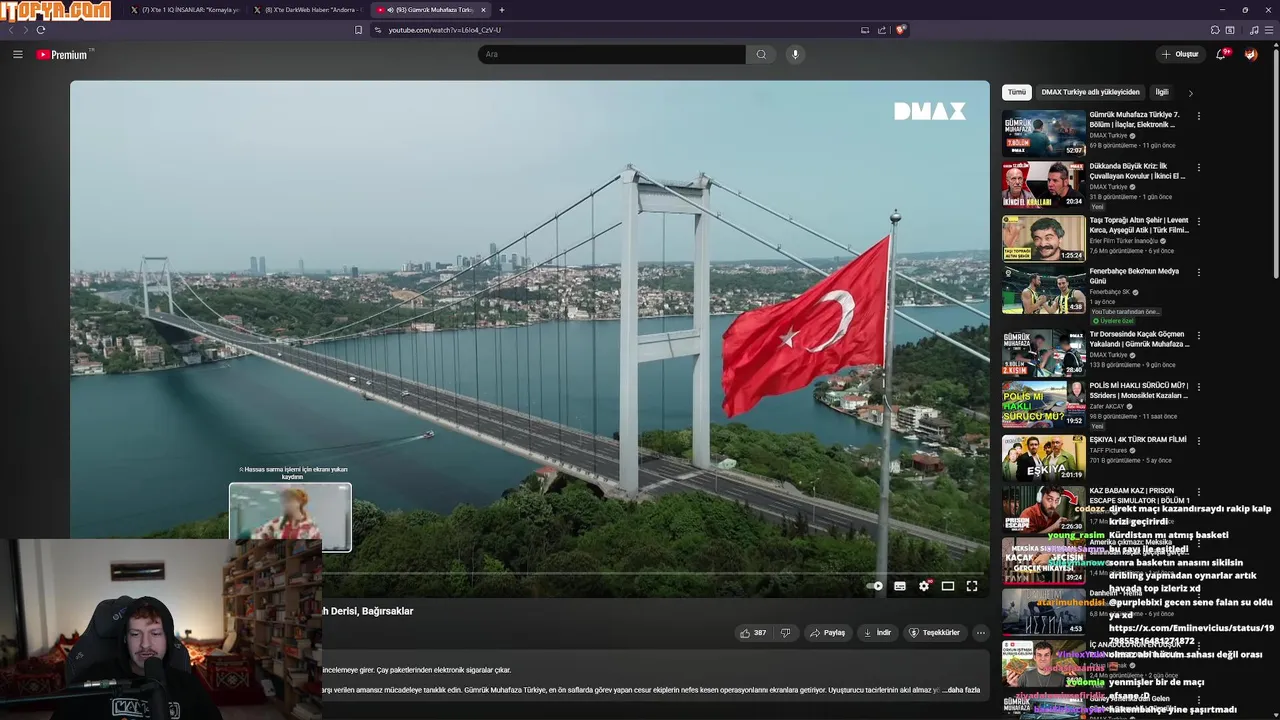Switch to theater mode view

point(948,586)
